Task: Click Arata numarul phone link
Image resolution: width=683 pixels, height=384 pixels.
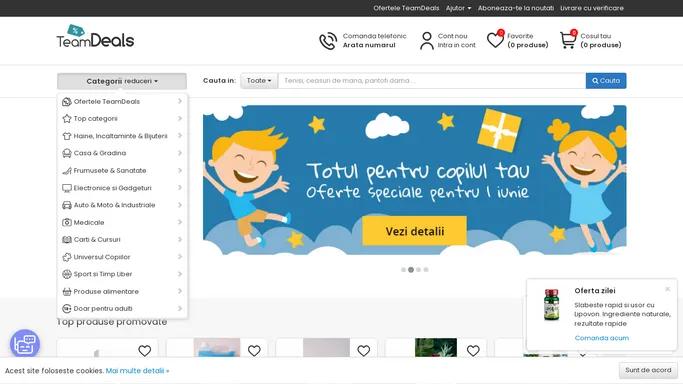Action: click(369, 45)
